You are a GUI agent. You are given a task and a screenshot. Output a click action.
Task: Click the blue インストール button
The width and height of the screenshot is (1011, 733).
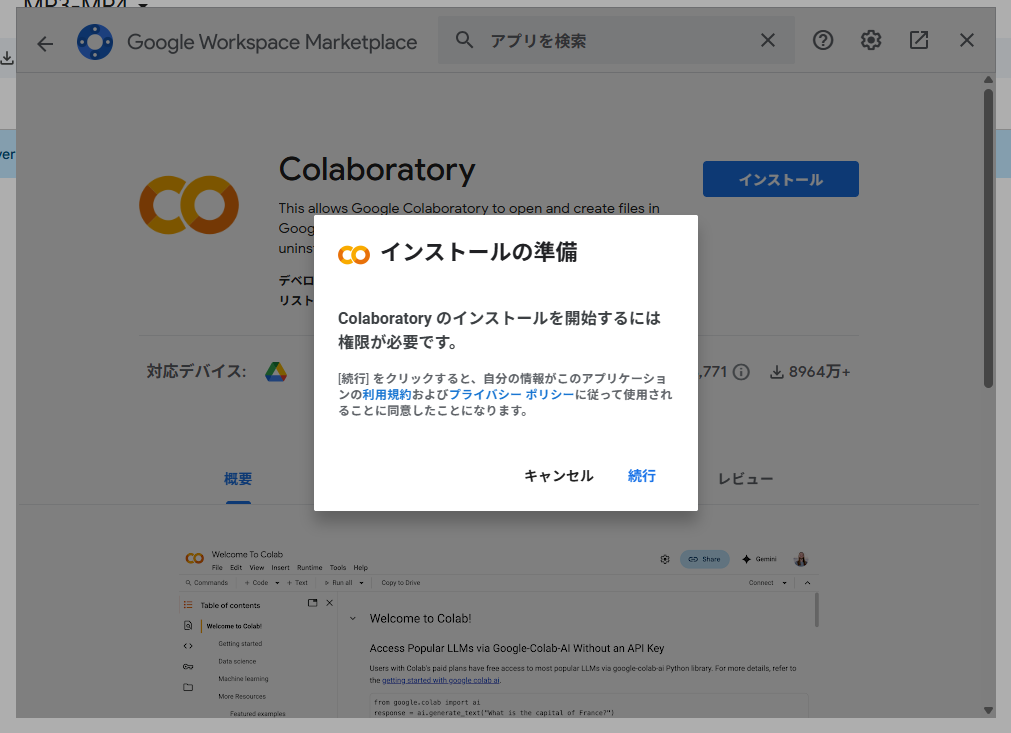781,179
